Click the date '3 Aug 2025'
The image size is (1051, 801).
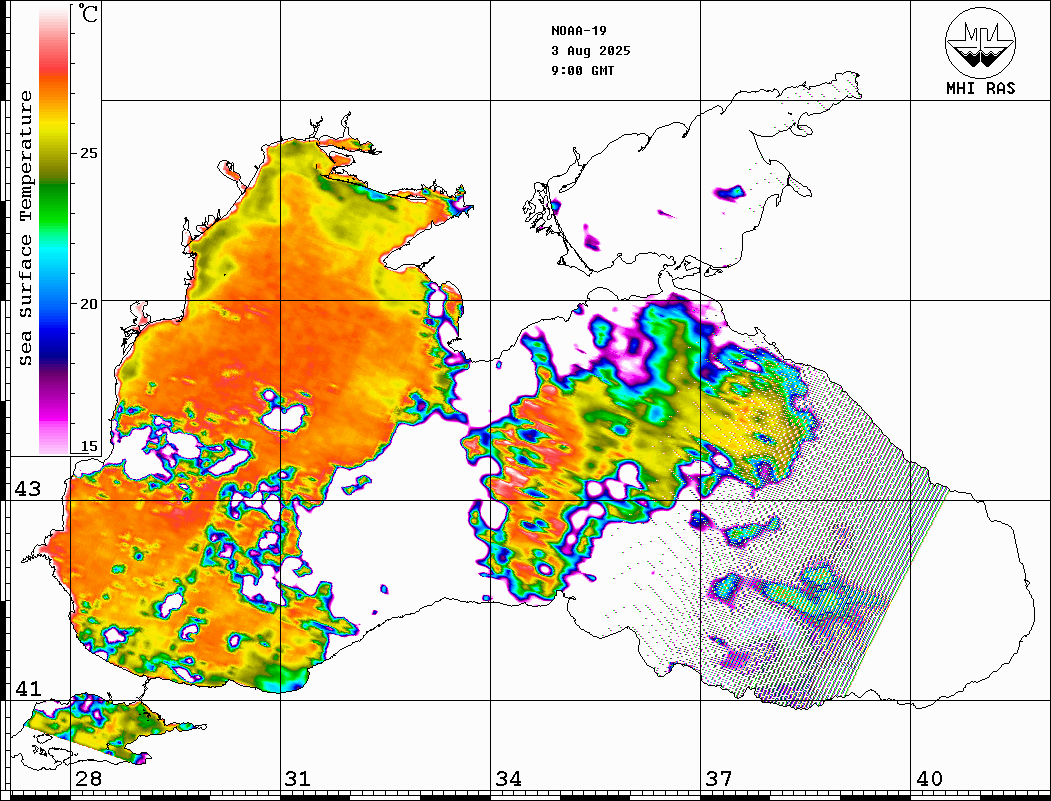pyautogui.click(x=591, y=51)
